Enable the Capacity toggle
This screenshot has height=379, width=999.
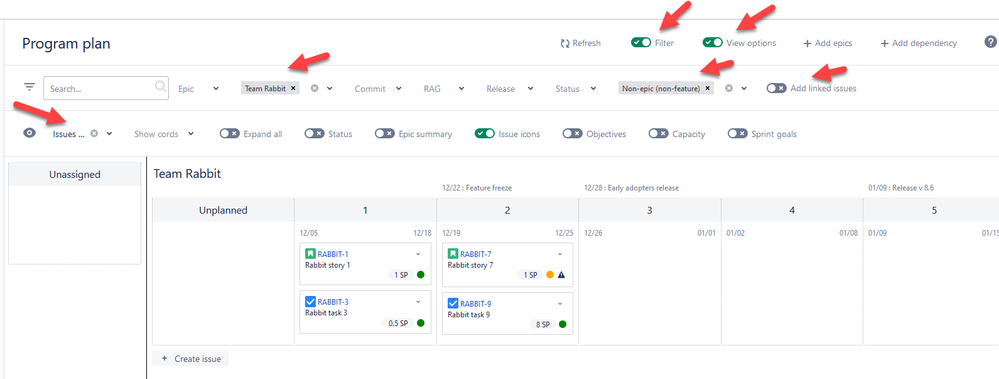tap(658, 134)
